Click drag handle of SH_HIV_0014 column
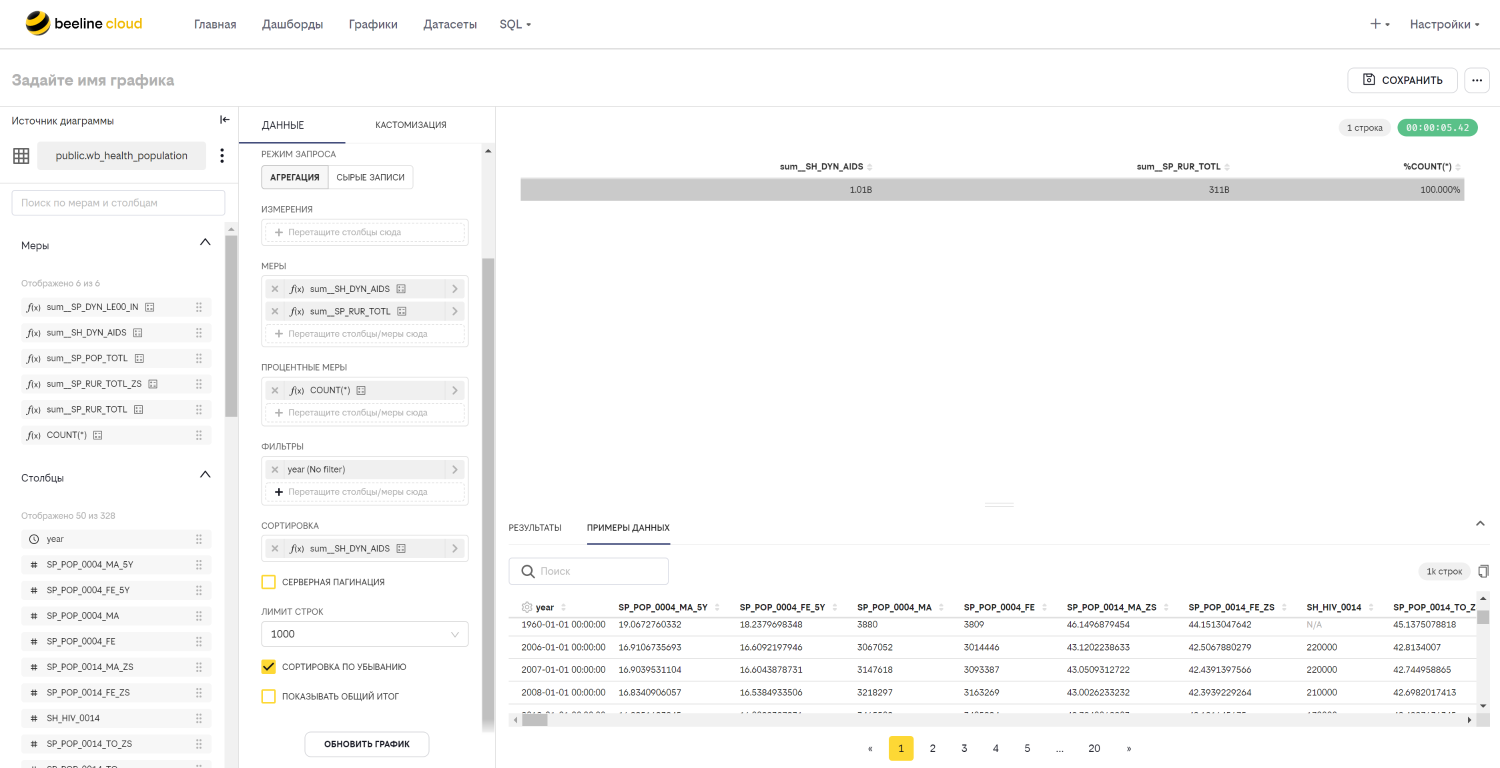 [x=199, y=718]
